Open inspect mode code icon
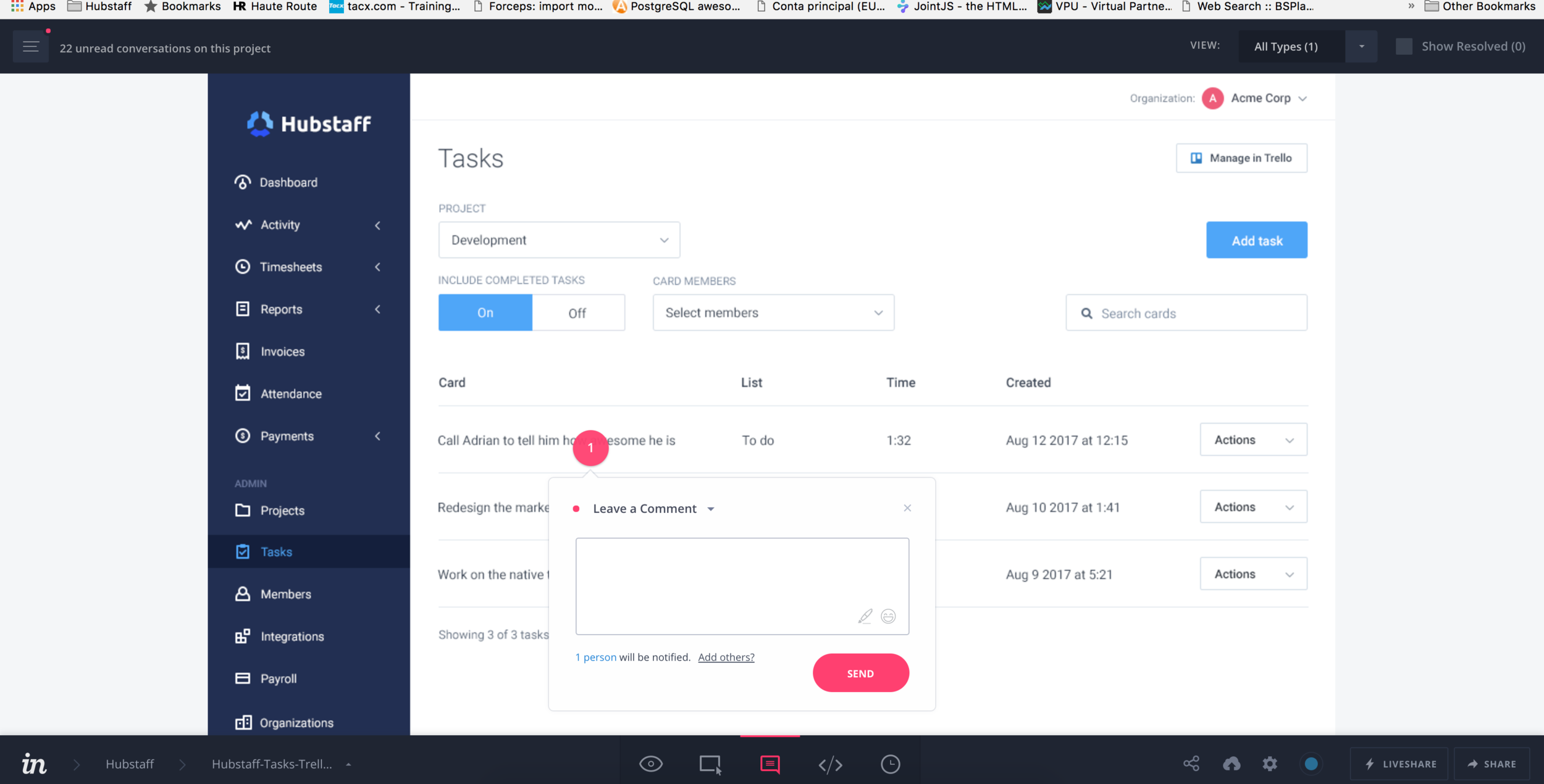Screen dimensions: 1544x784 coord(830,764)
